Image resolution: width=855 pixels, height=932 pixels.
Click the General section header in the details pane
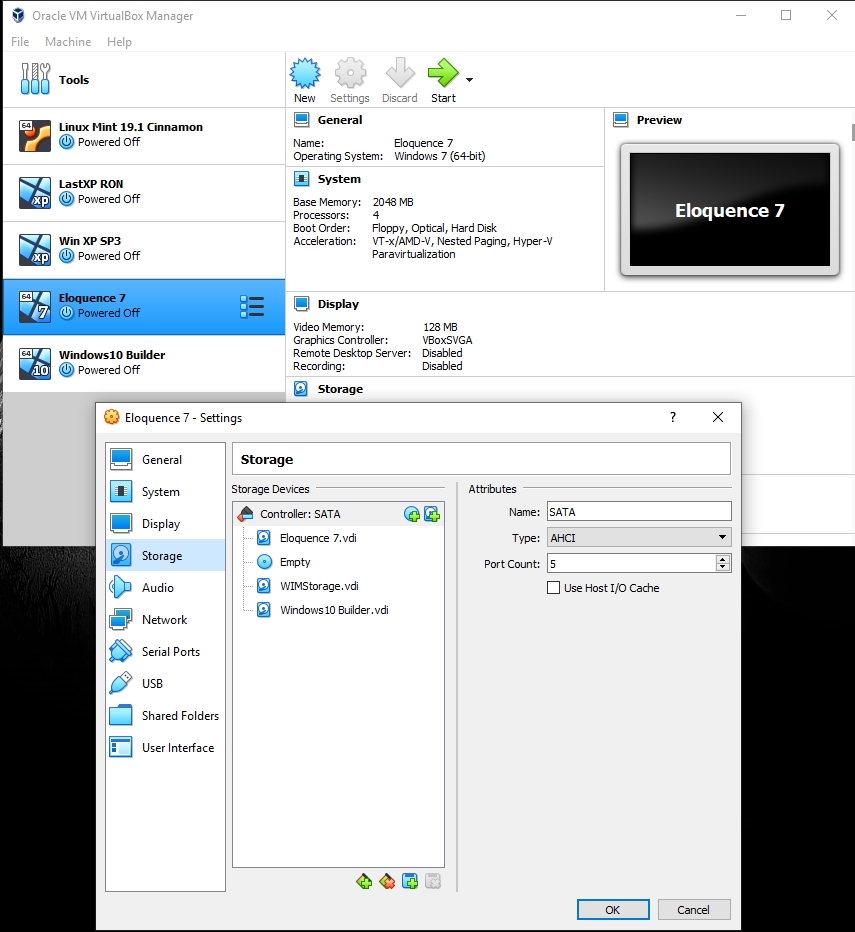point(340,120)
